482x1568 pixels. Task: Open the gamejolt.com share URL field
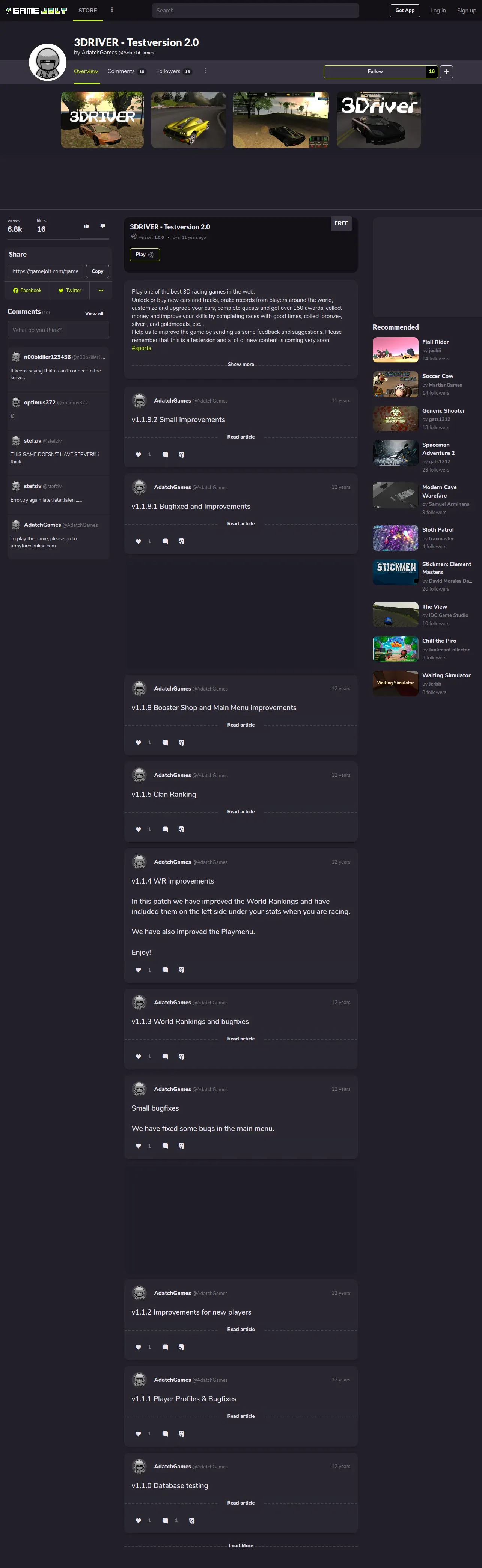(46, 271)
